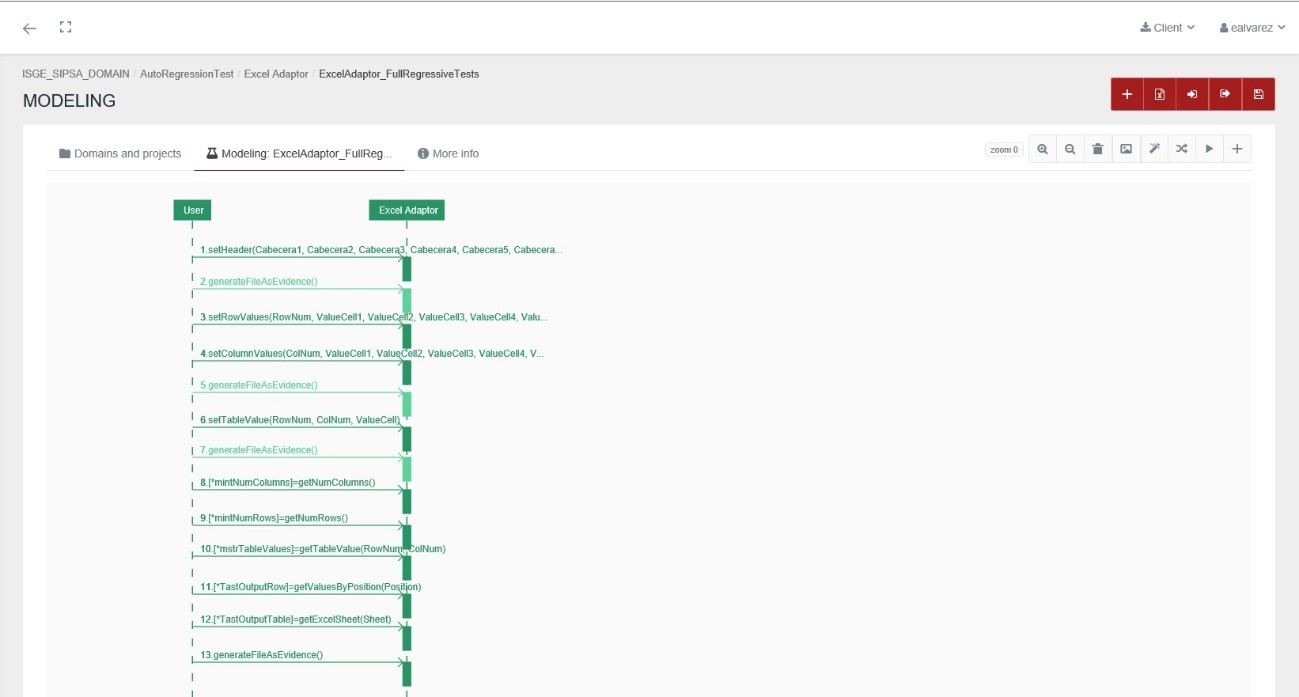The width and height of the screenshot is (1299, 697).
Task: Click AutoRegressionTest breadcrumb link
Action: pos(187,74)
